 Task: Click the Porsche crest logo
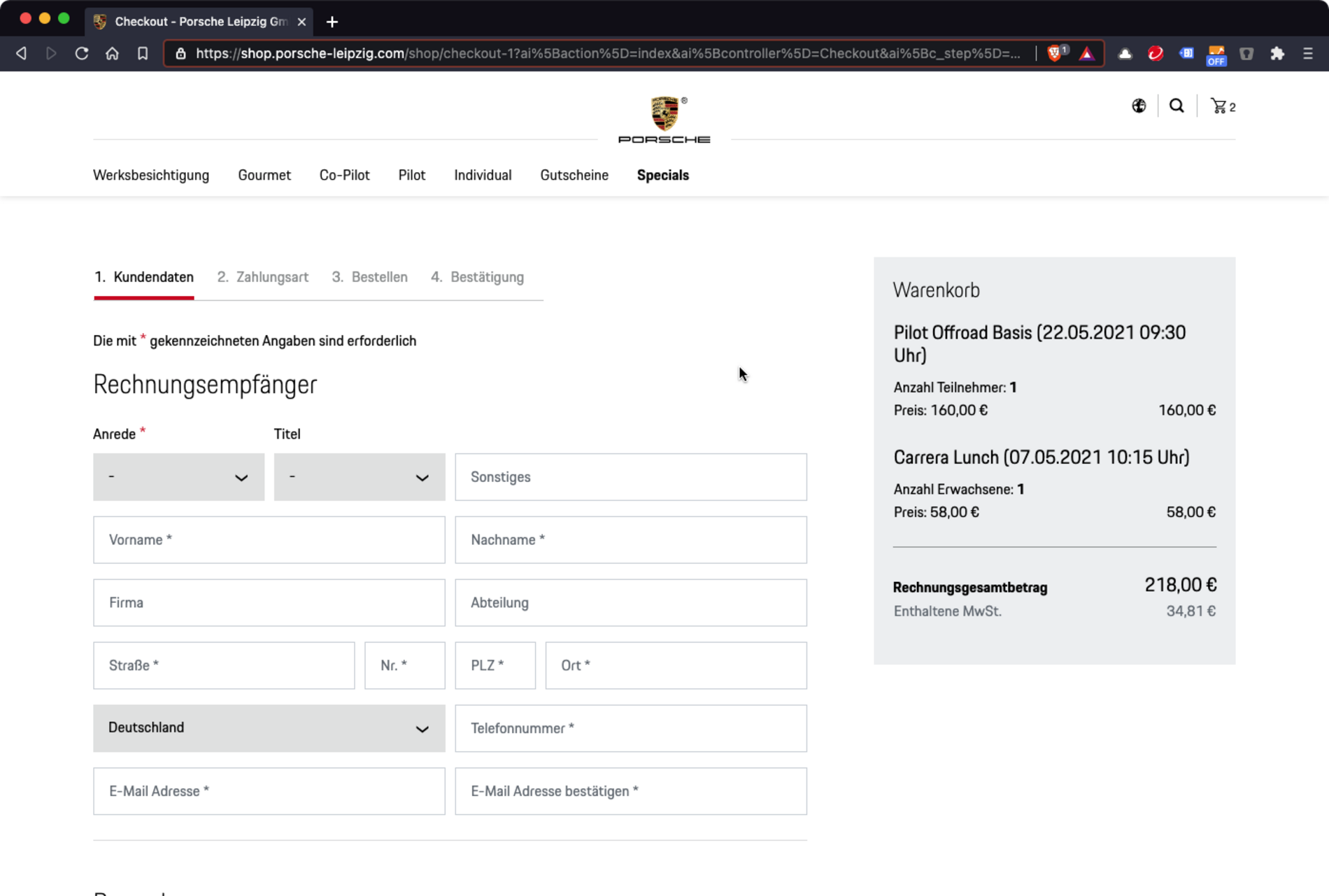pos(664,120)
